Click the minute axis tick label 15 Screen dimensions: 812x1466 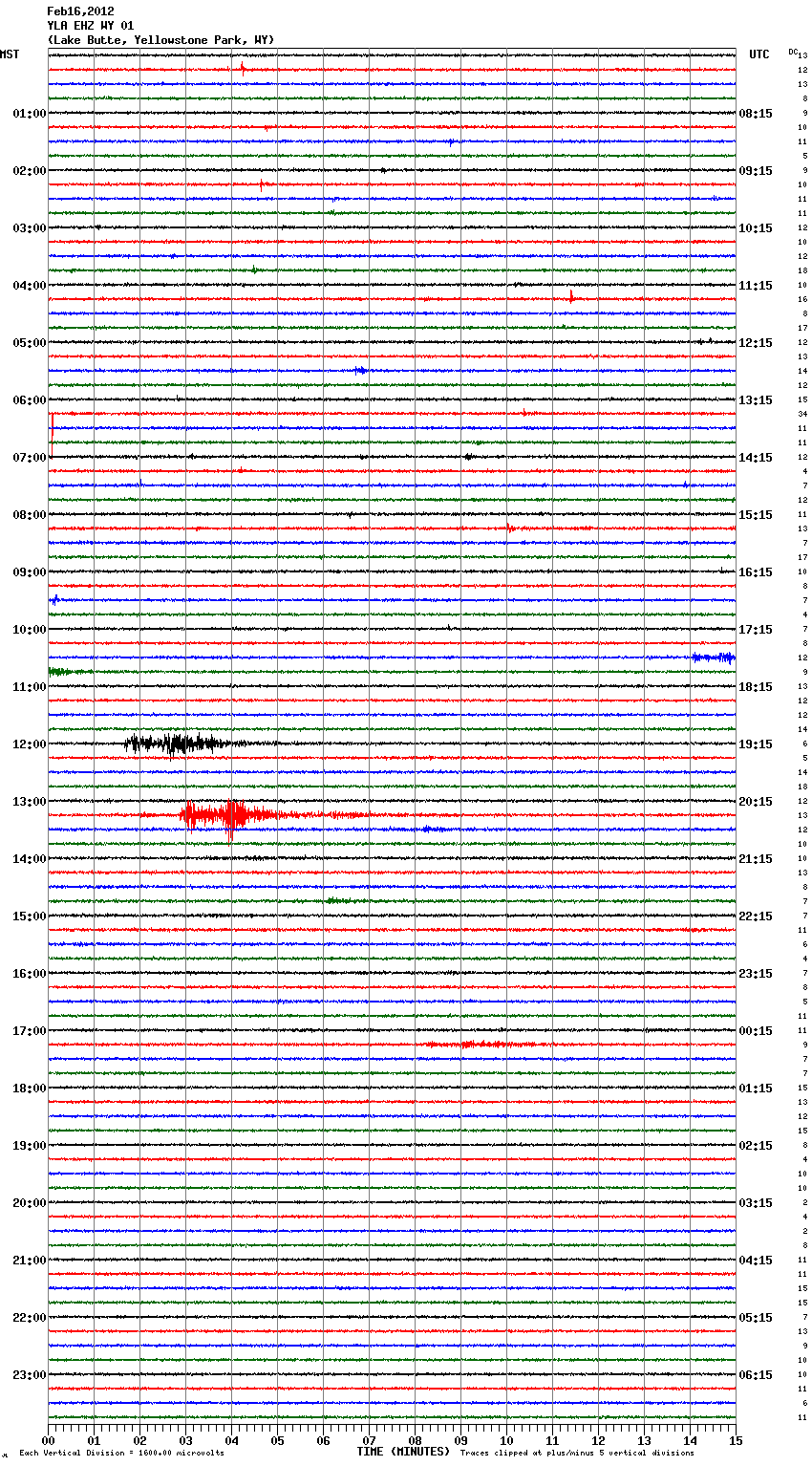(x=736, y=1439)
